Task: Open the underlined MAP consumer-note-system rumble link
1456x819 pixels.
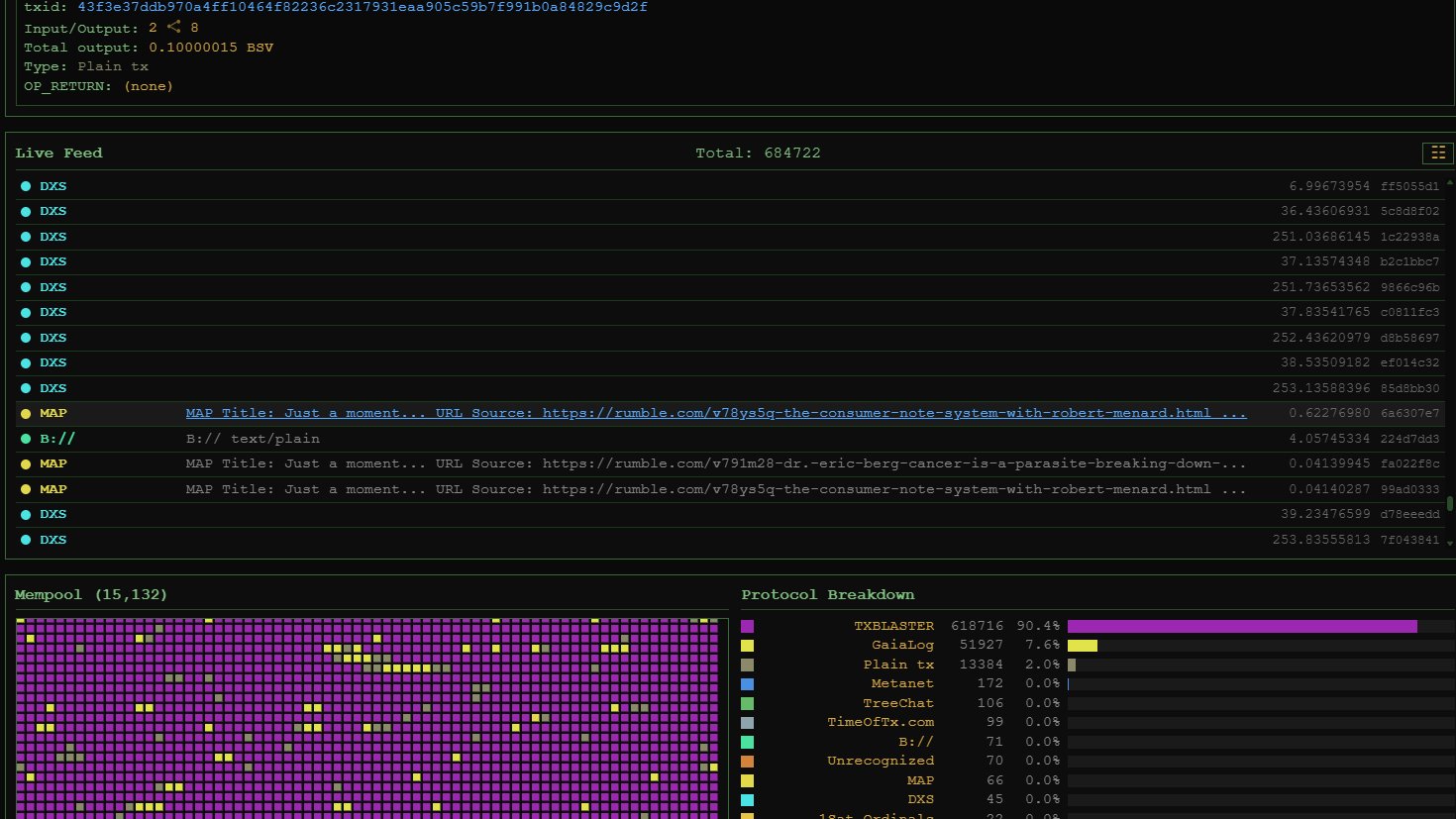Action: (x=715, y=413)
